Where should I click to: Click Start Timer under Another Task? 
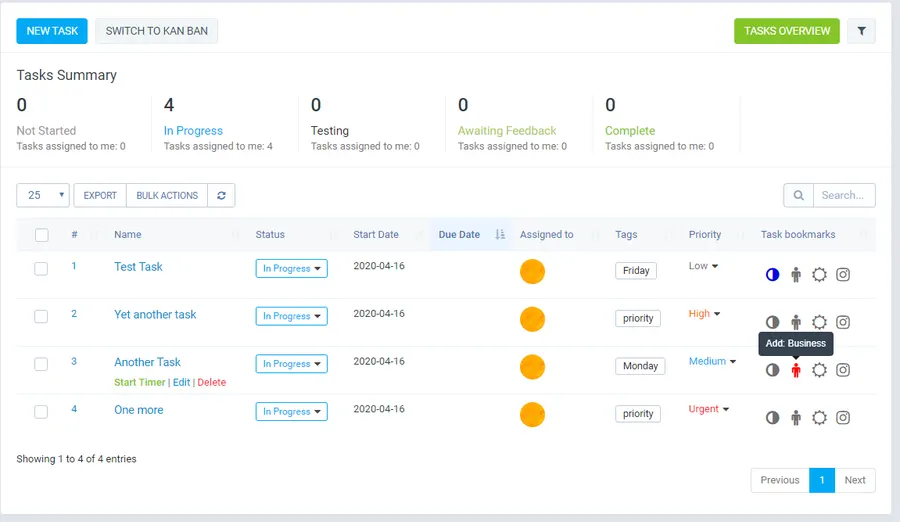(139, 382)
